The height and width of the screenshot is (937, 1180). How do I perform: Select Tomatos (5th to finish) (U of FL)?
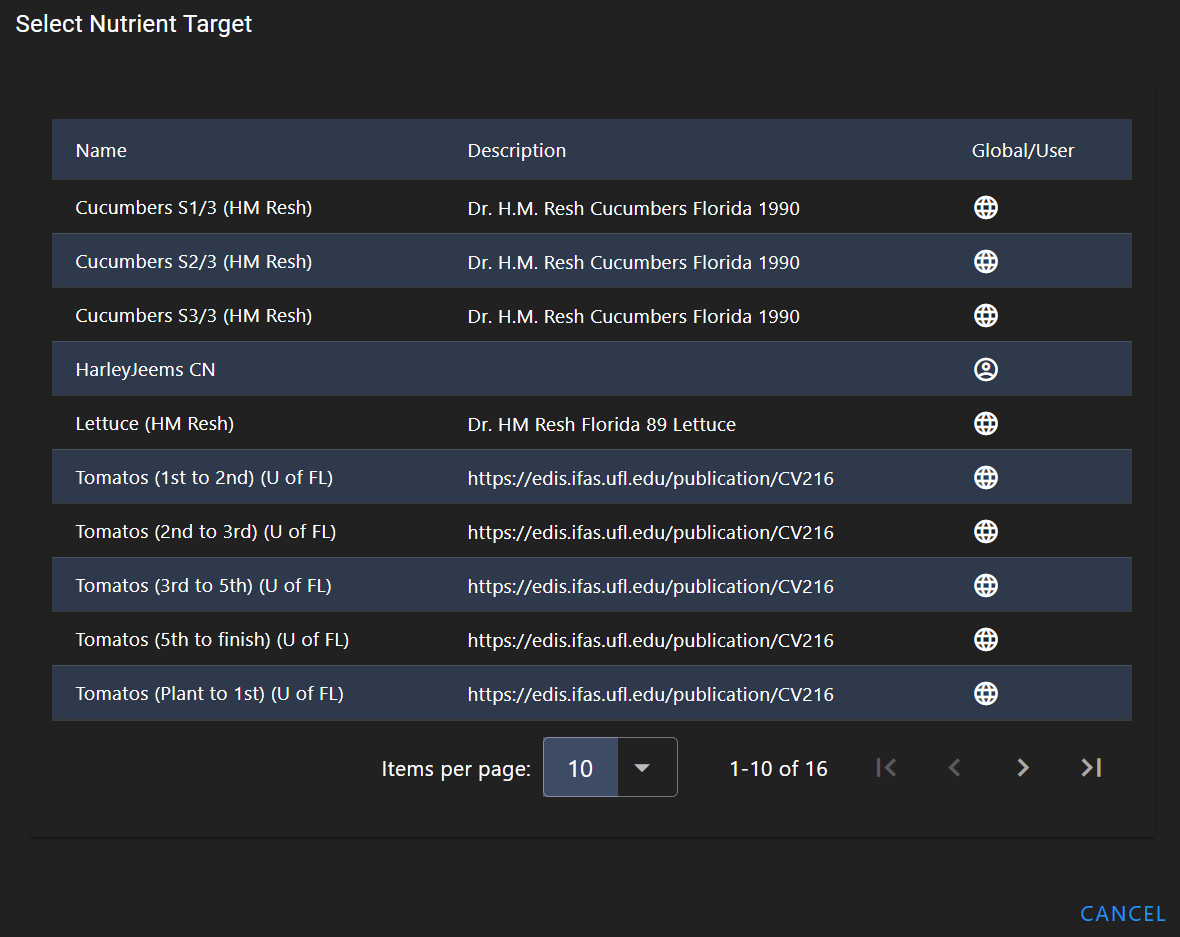(212, 640)
